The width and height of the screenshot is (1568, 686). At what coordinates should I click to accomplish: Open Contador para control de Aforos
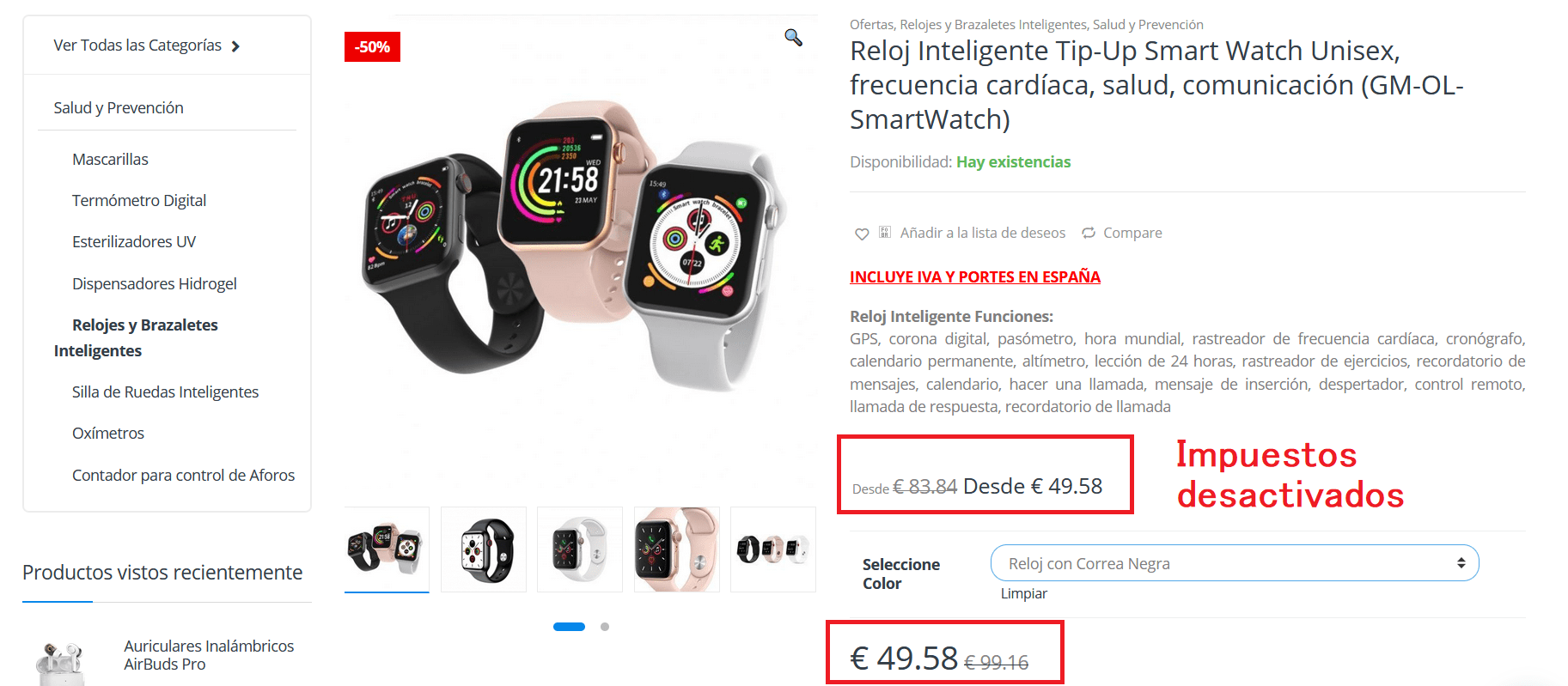click(183, 475)
